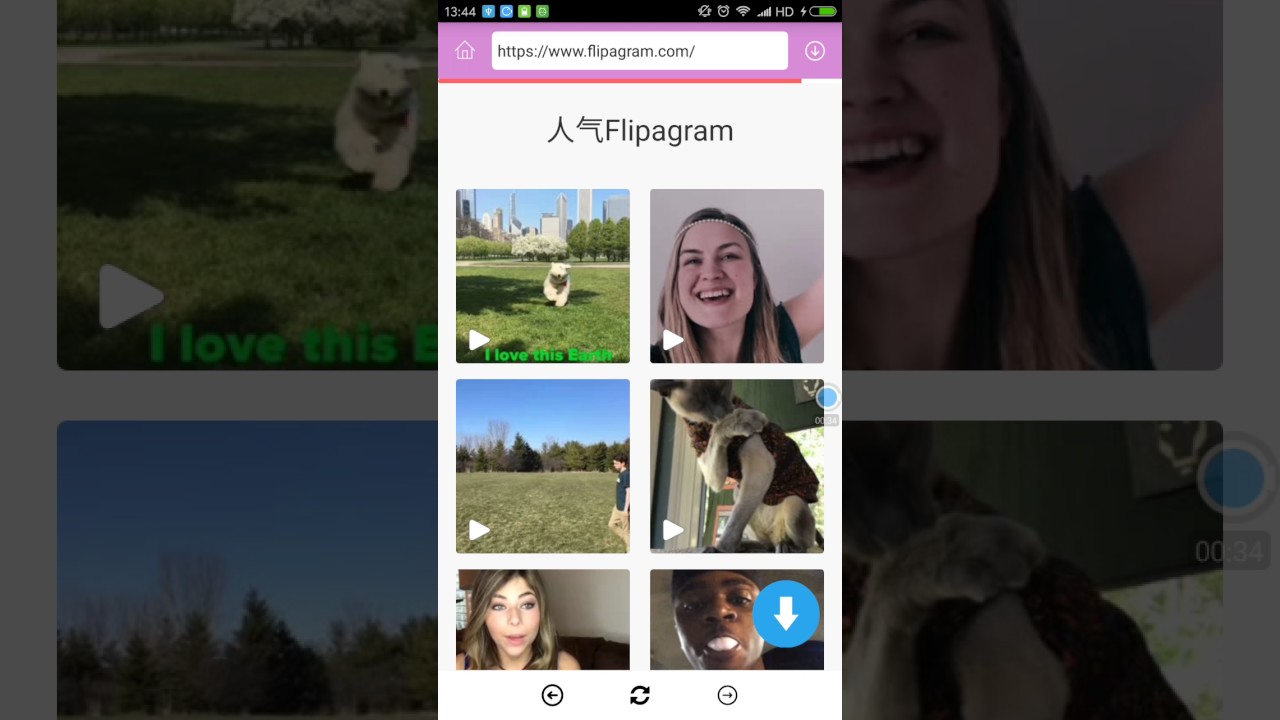
Task: Tap the home icon in the browser bar
Action: [464, 51]
